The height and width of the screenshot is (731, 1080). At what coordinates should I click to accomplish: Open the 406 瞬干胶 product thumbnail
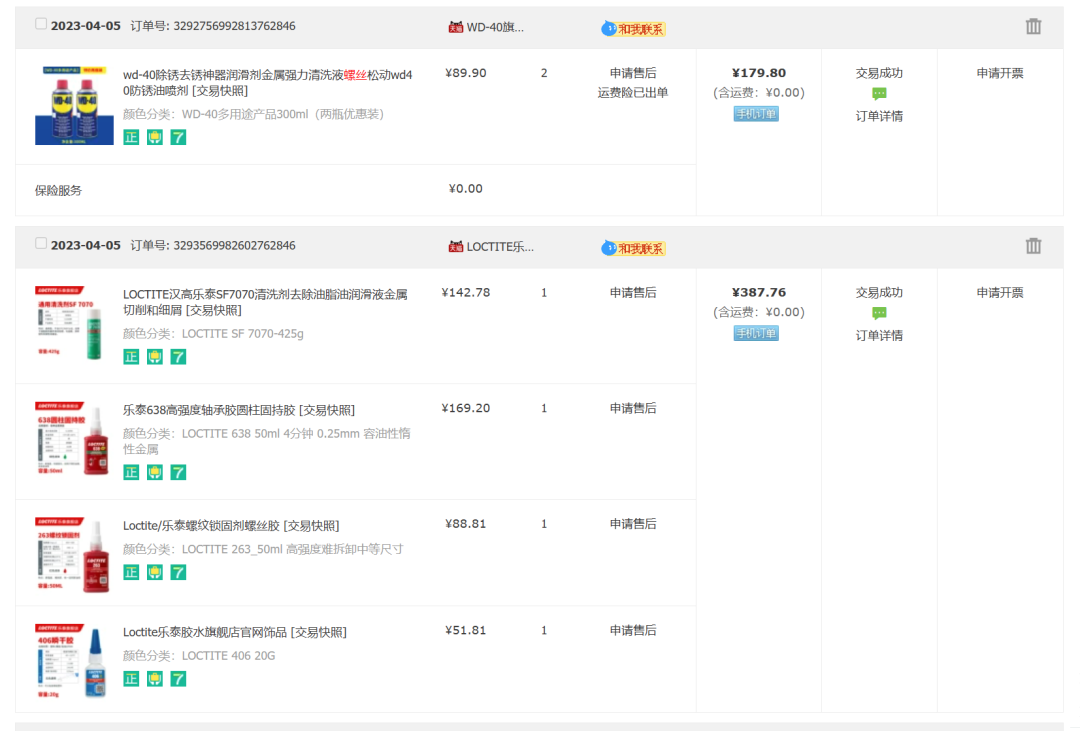coord(74,661)
